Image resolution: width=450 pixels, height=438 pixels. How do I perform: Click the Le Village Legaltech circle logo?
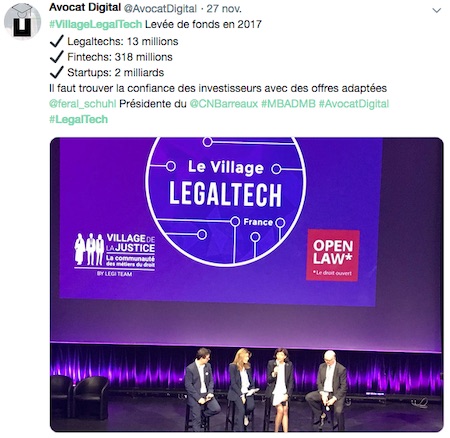point(226,201)
